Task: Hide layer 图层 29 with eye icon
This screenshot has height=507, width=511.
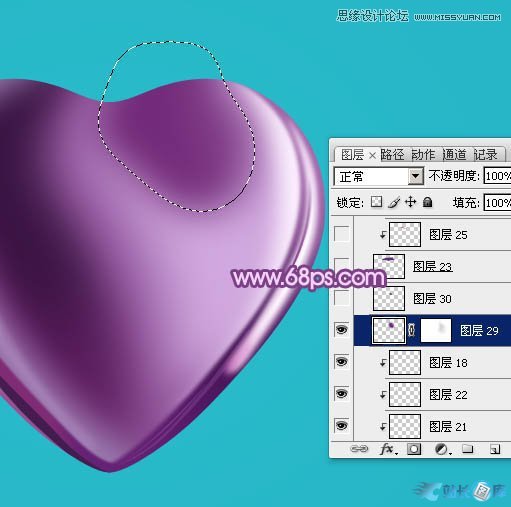Action: tap(342, 330)
